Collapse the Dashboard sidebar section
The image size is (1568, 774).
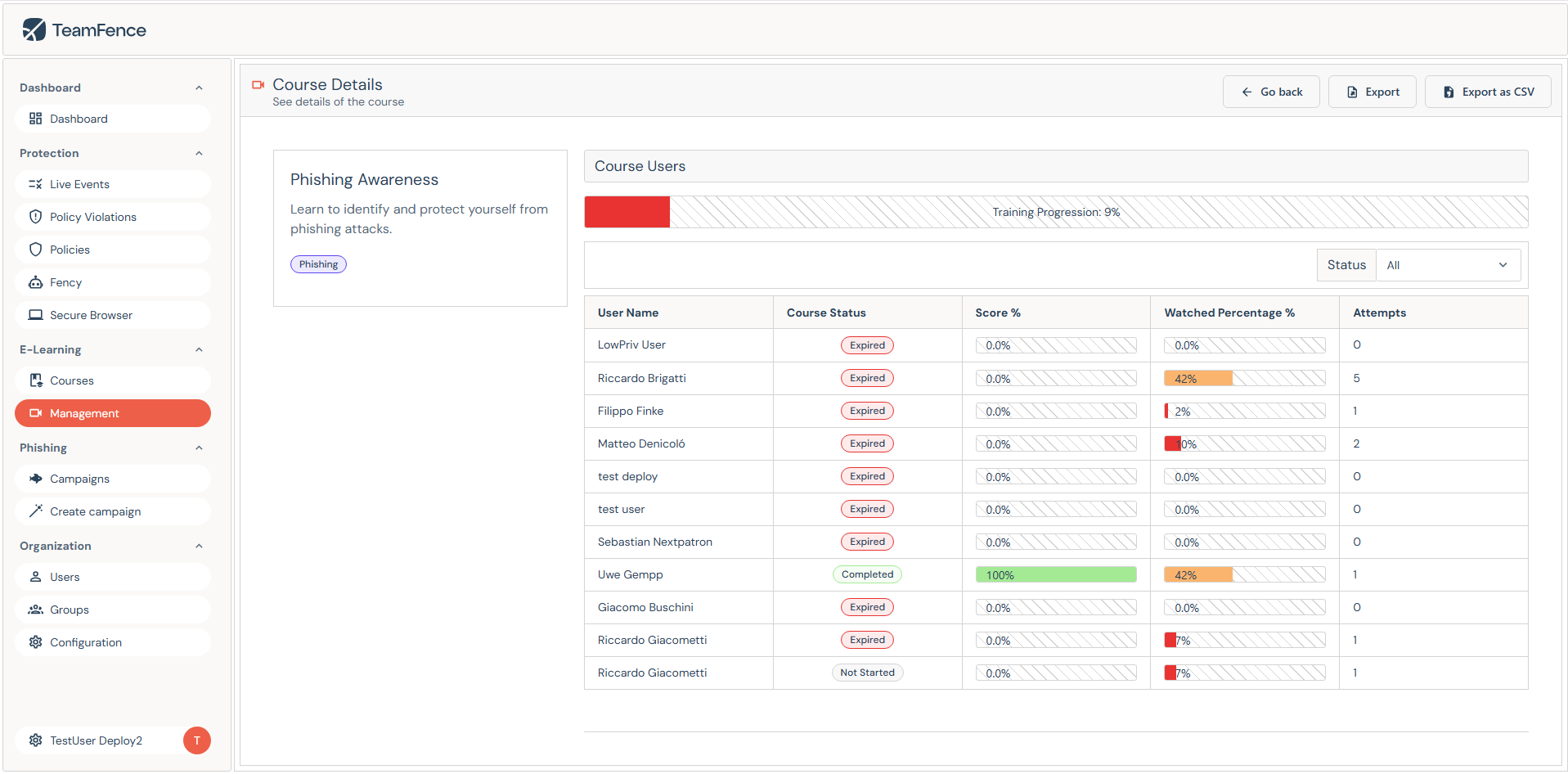199,88
